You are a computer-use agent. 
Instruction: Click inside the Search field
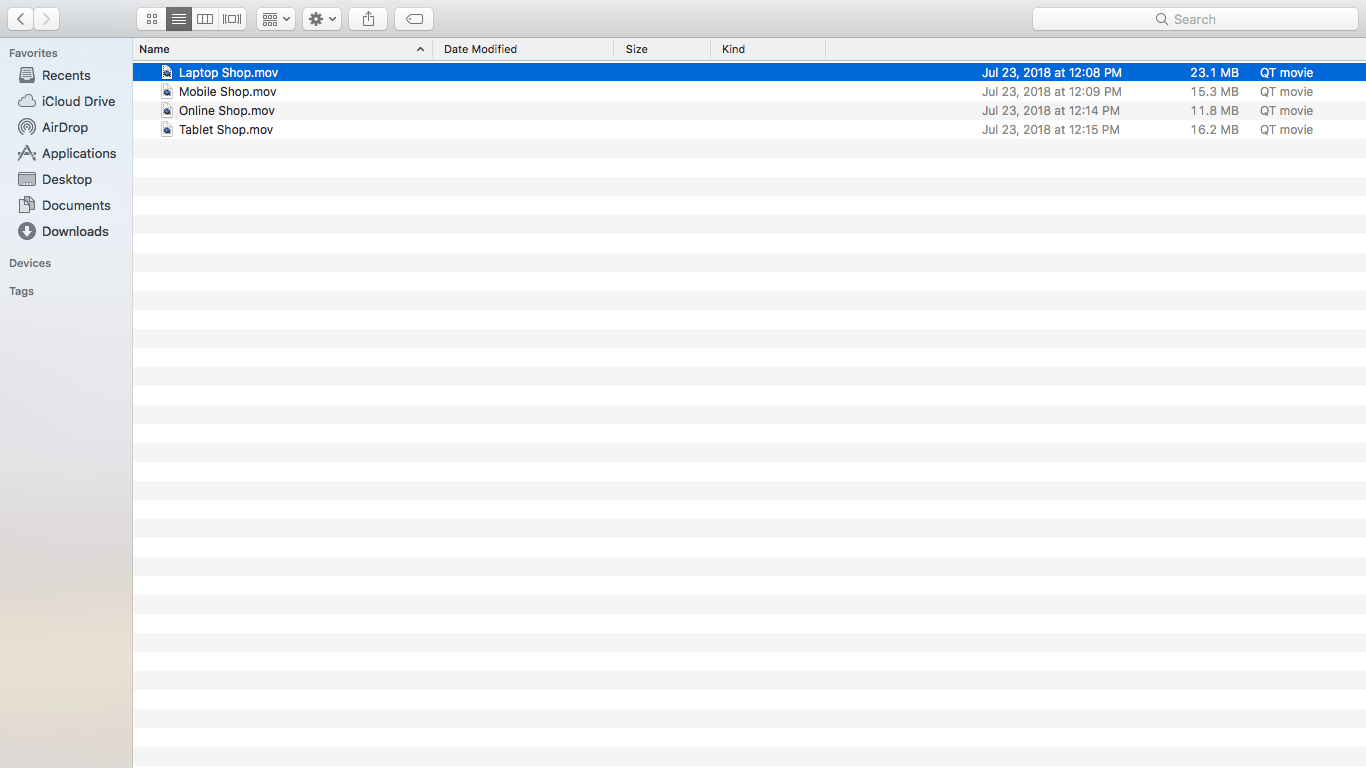click(x=1195, y=19)
